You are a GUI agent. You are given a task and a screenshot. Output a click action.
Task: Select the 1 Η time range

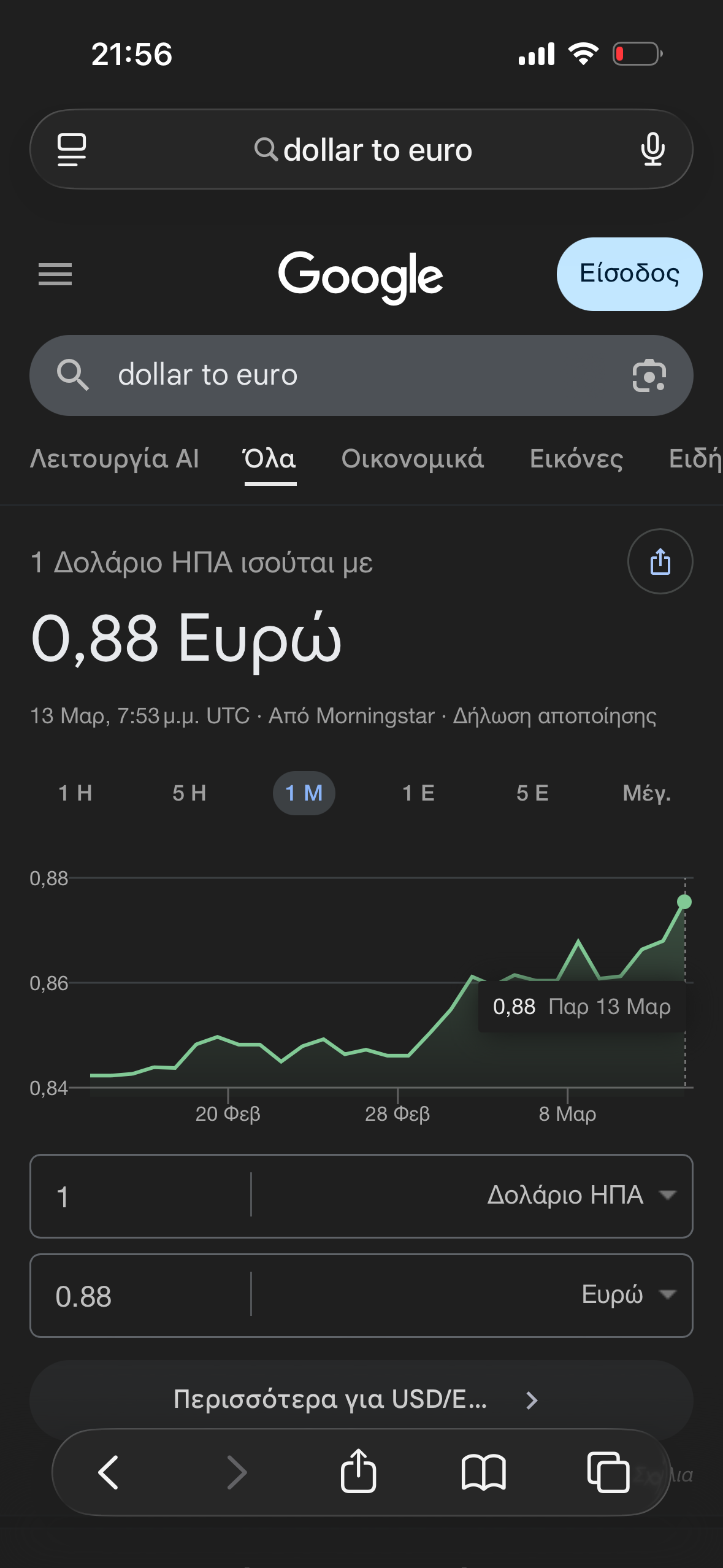point(75,793)
